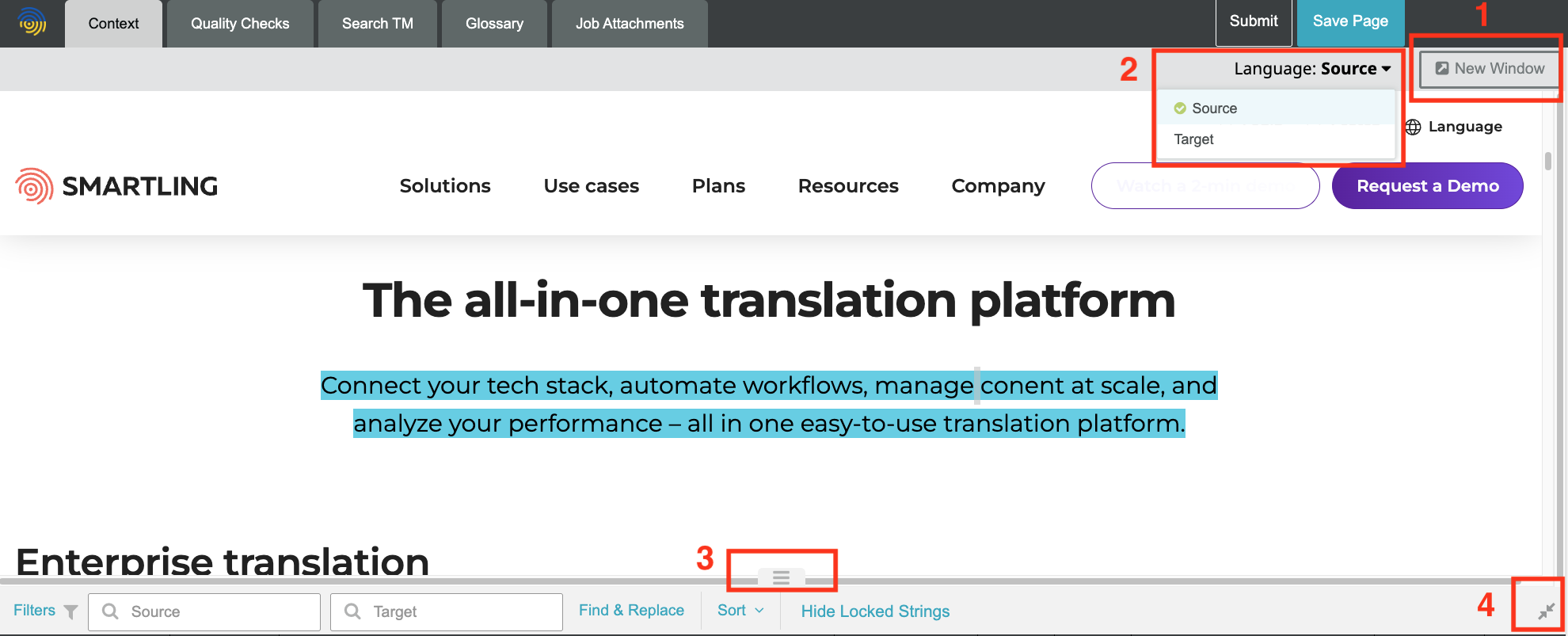Click the page vertical scrollbar thumb

point(1547,161)
